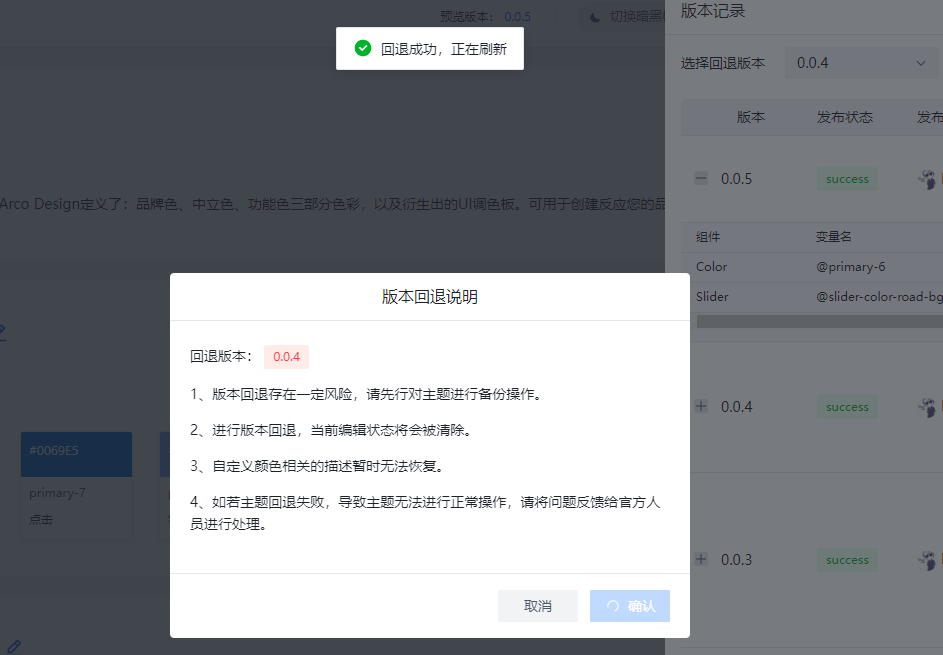Click the 发布状态 column header
943x655 pixels.
coord(844,117)
